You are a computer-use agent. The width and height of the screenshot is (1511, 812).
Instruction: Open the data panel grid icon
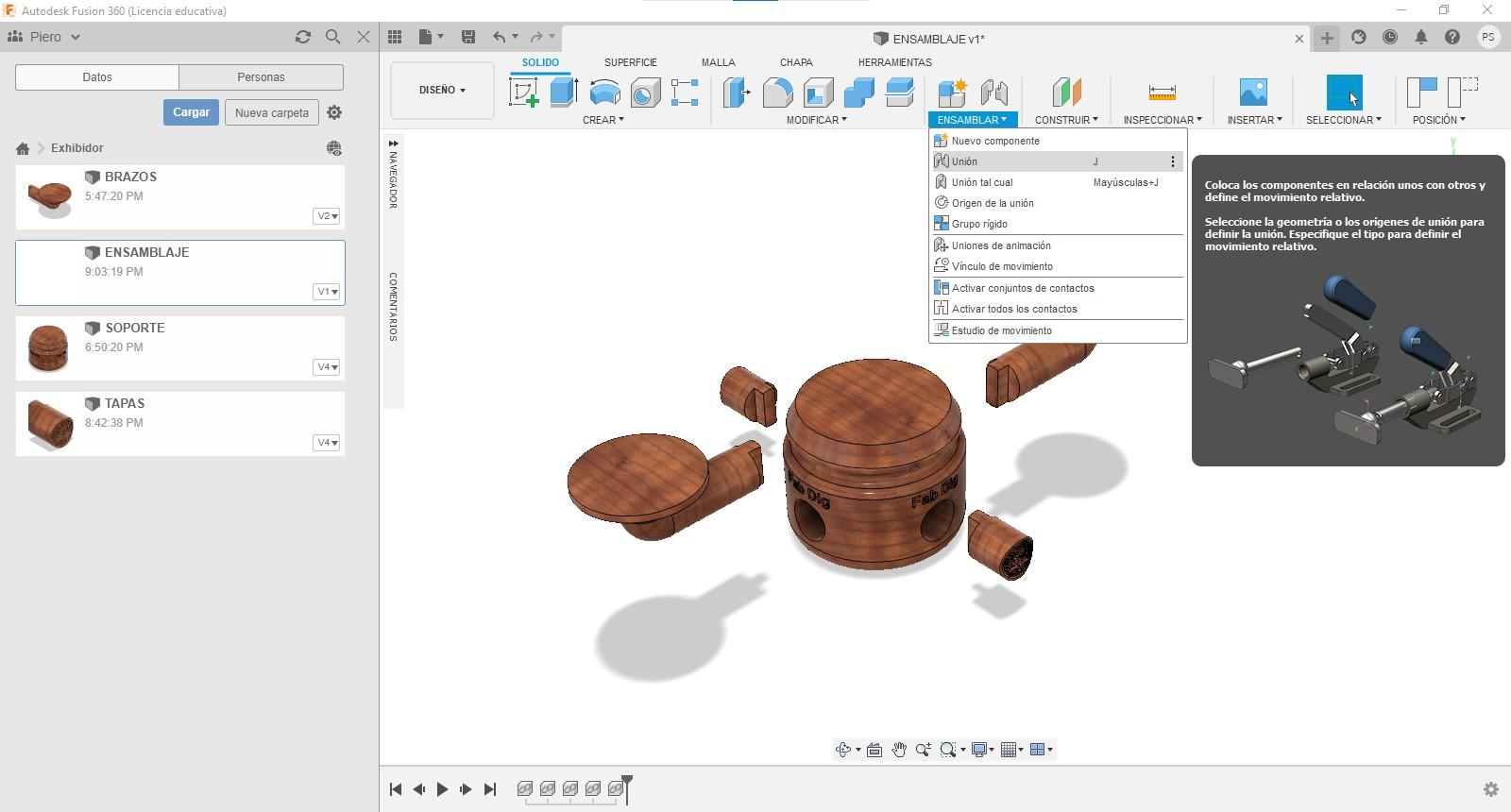pyautogui.click(x=395, y=37)
